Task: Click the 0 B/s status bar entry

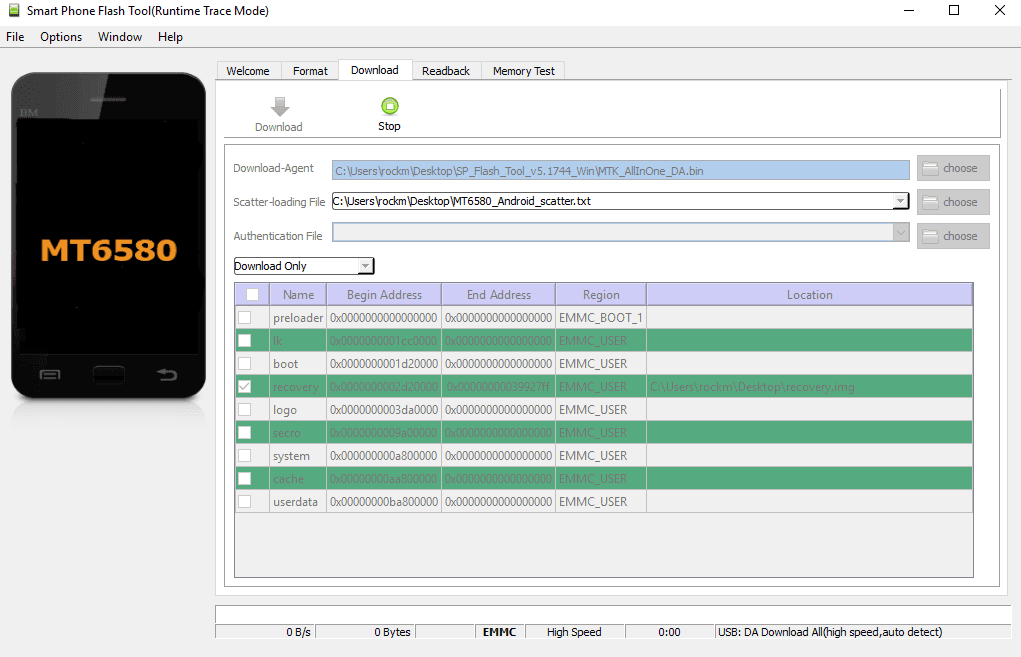Action: [x=265, y=632]
